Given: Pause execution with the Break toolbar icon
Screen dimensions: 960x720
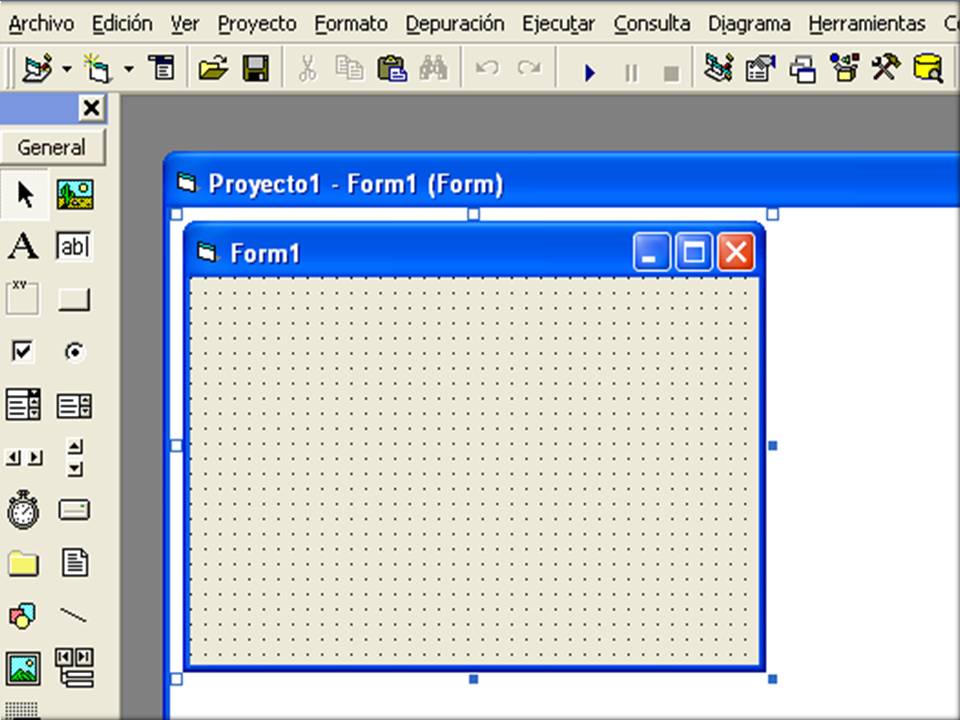Looking at the screenshot, I should 630,72.
